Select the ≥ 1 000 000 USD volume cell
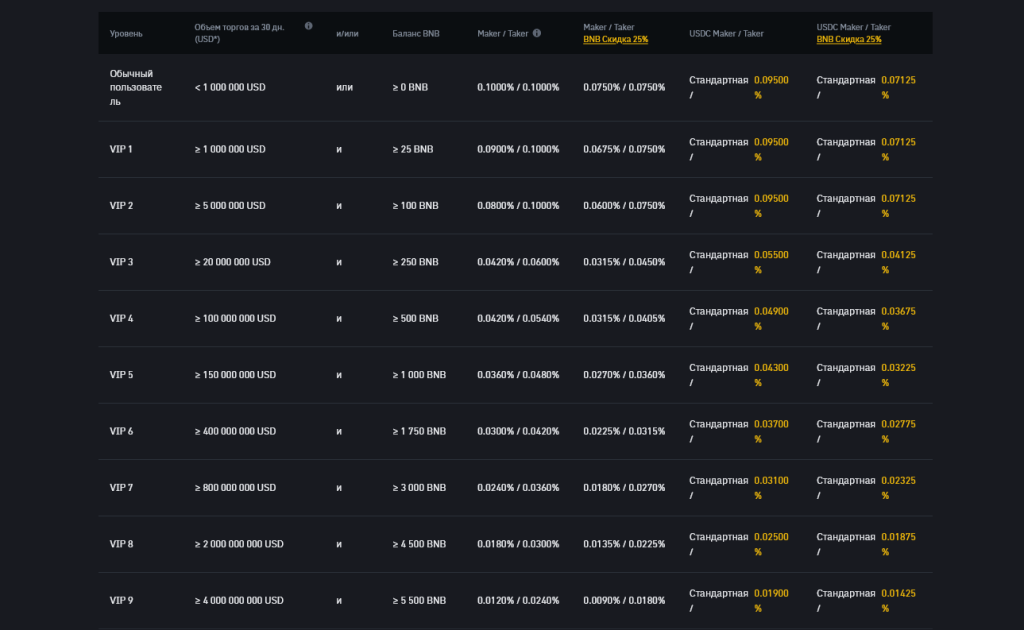 coord(230,149)
